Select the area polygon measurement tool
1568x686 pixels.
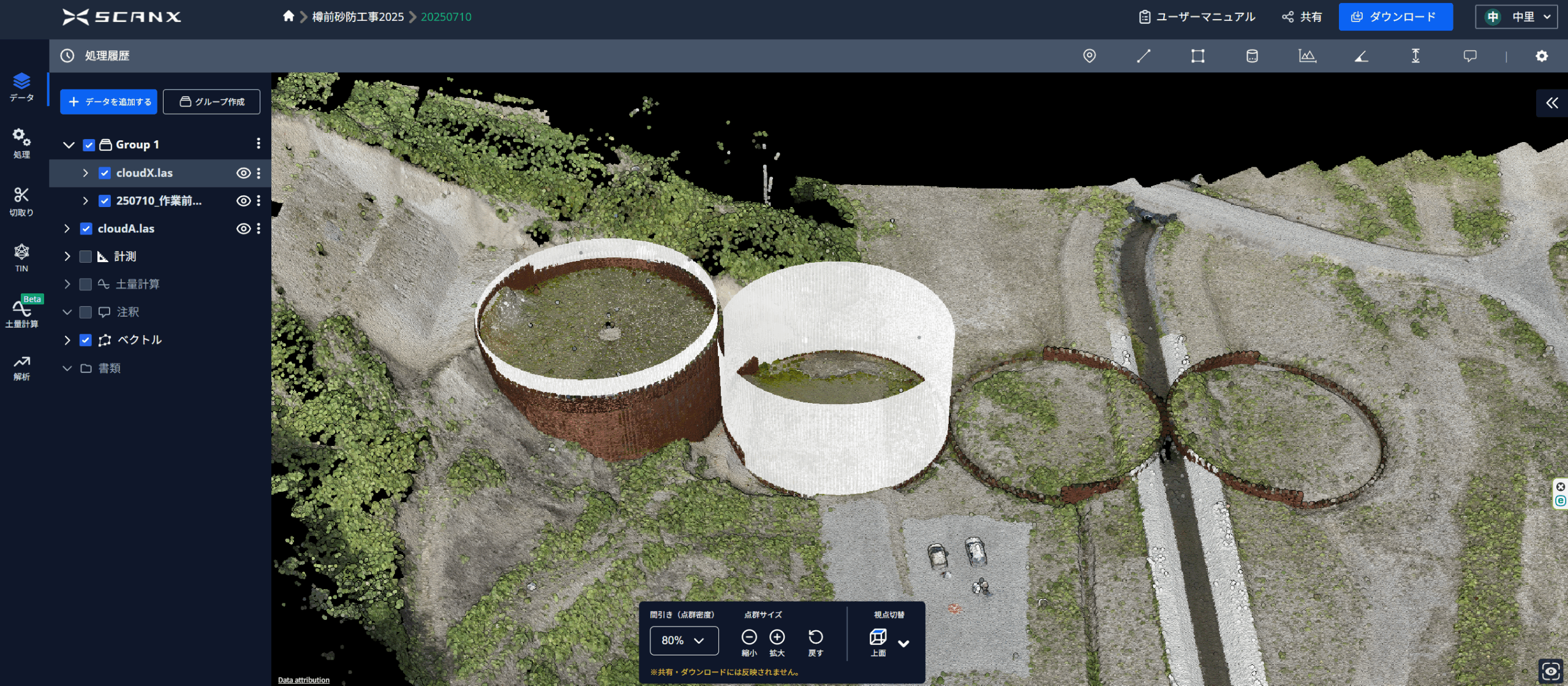point(1197,56)
